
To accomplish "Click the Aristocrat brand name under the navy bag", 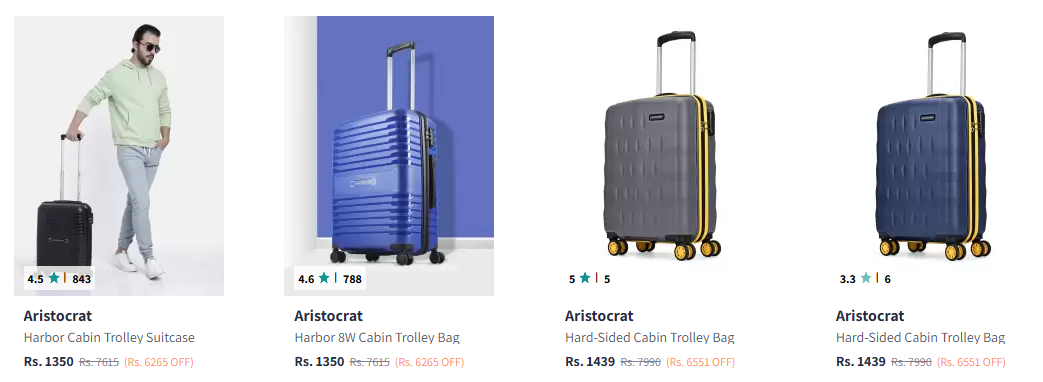I will [870, 315].
